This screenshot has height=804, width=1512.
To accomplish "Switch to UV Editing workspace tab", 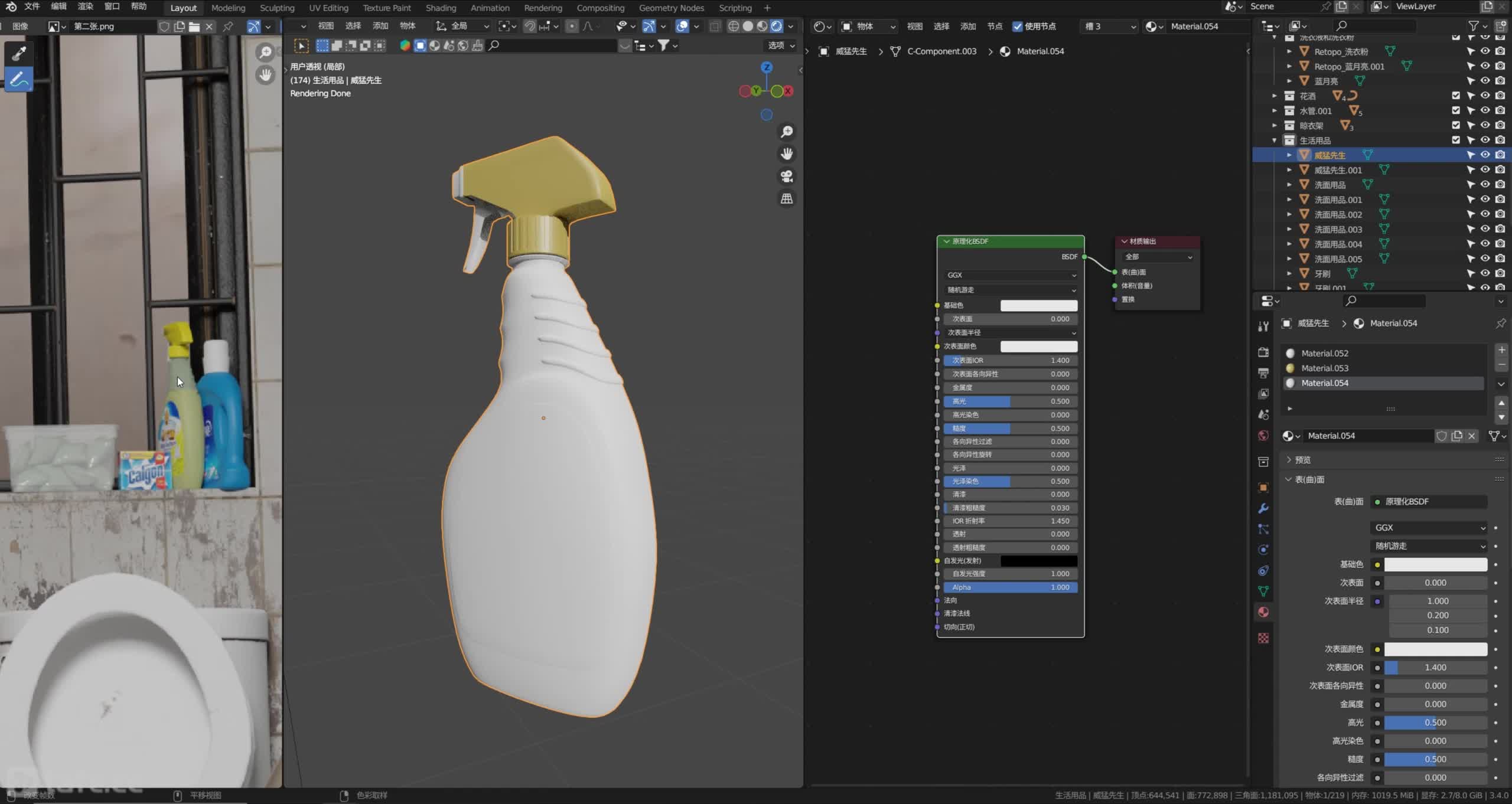I will click(328, 8).
